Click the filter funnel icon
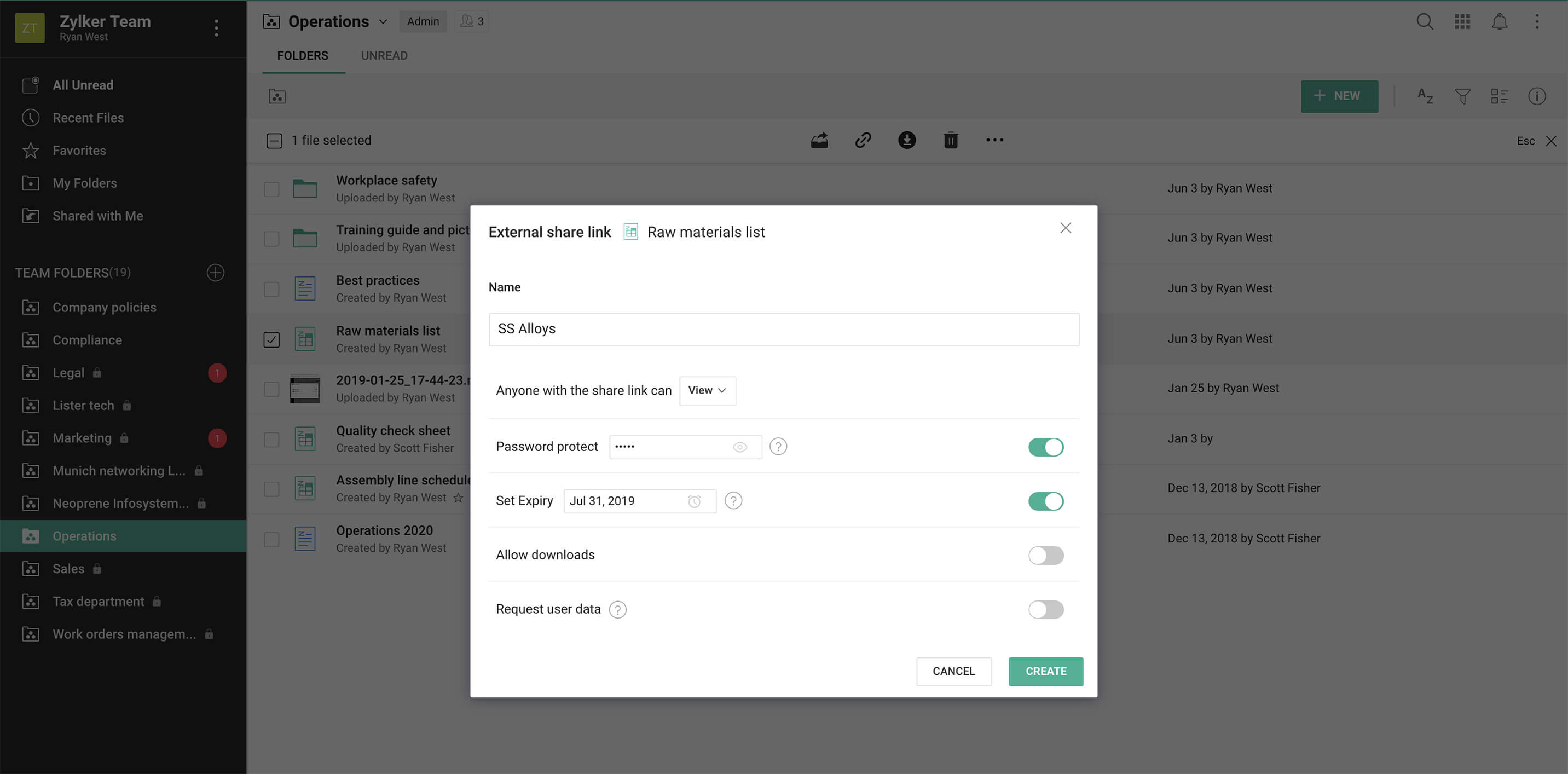Screen dimensions: 1568x774 tap(1462, 96)
